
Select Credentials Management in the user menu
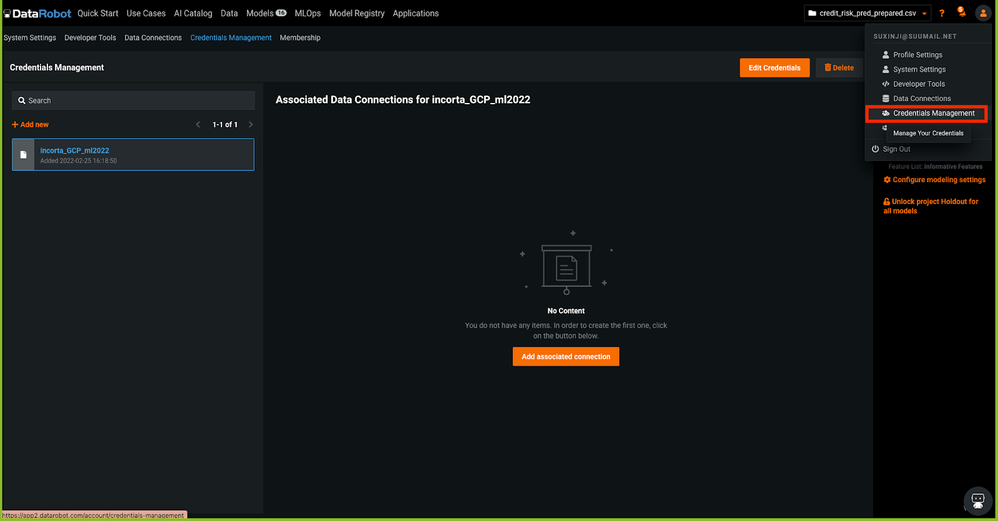click(933, 113)
